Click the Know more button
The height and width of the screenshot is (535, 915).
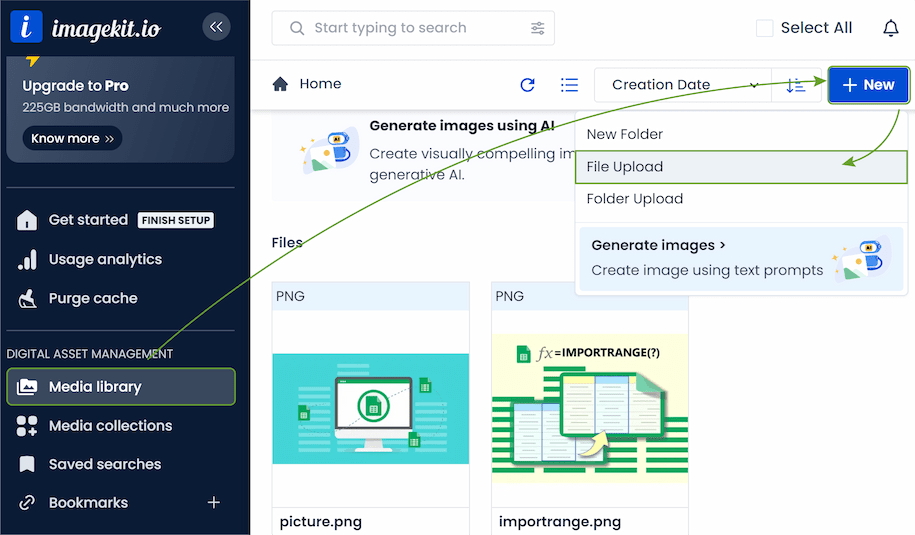point(72,138)
